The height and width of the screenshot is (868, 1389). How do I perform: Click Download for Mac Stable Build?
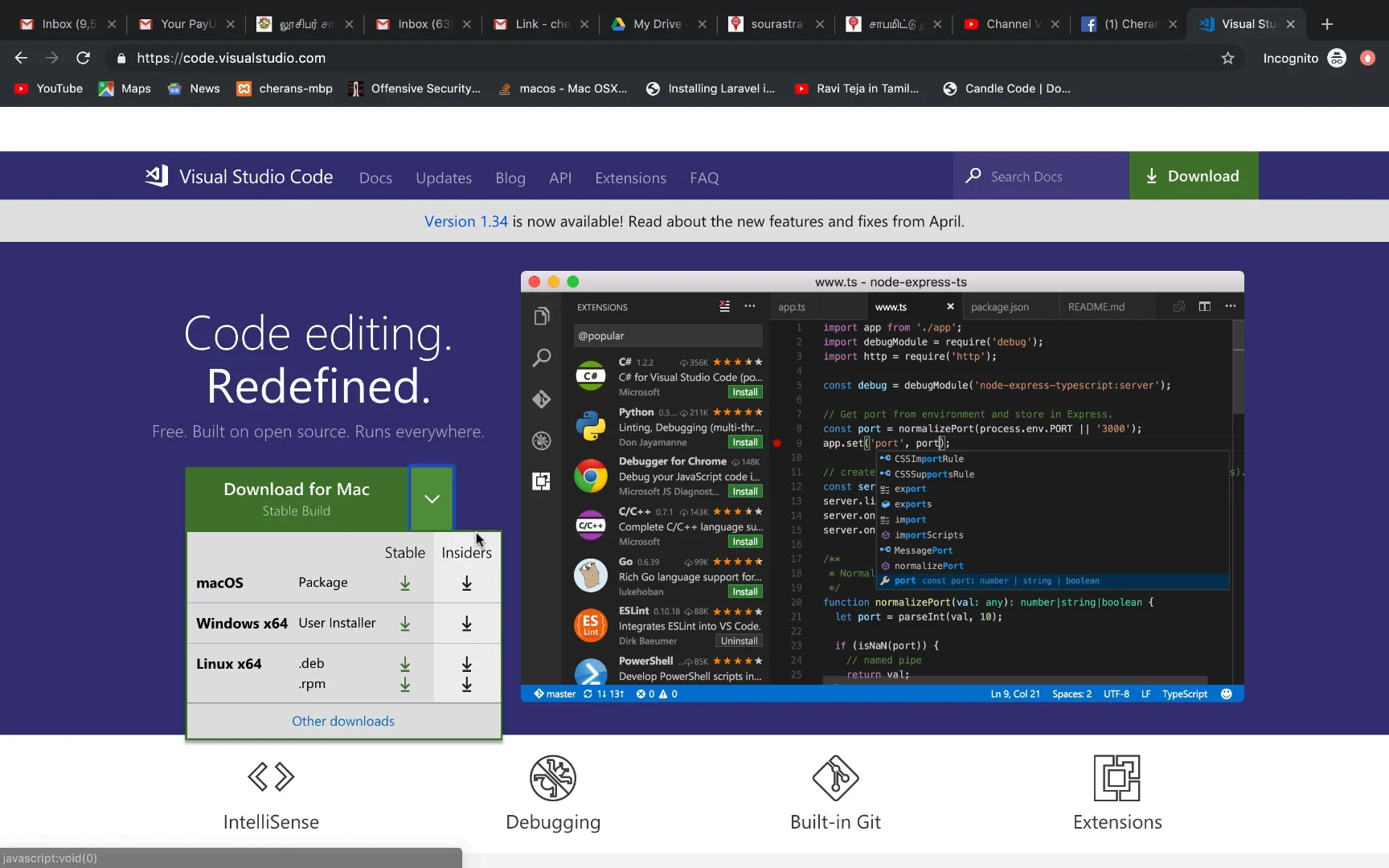[x=297, y=498]
